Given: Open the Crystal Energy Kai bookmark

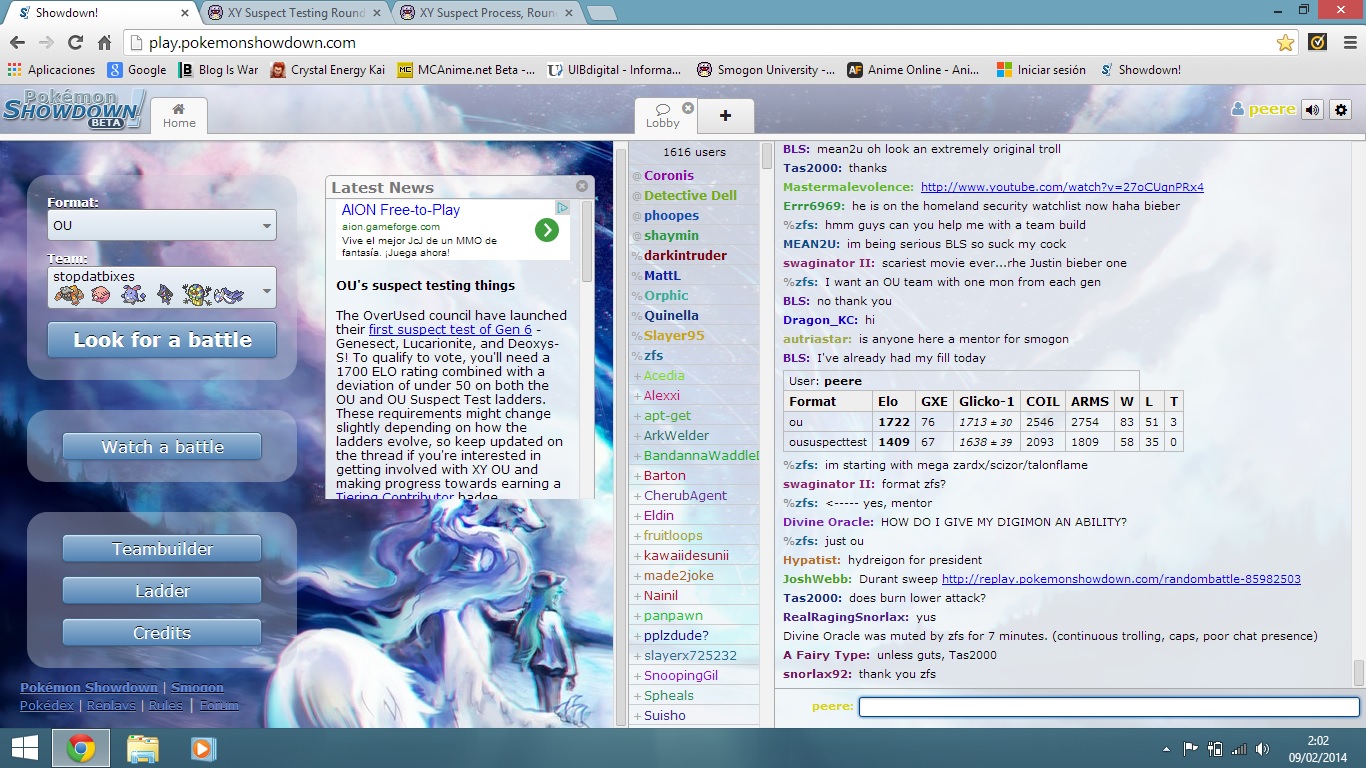Looking at the screenshot, I should point(327,70).
